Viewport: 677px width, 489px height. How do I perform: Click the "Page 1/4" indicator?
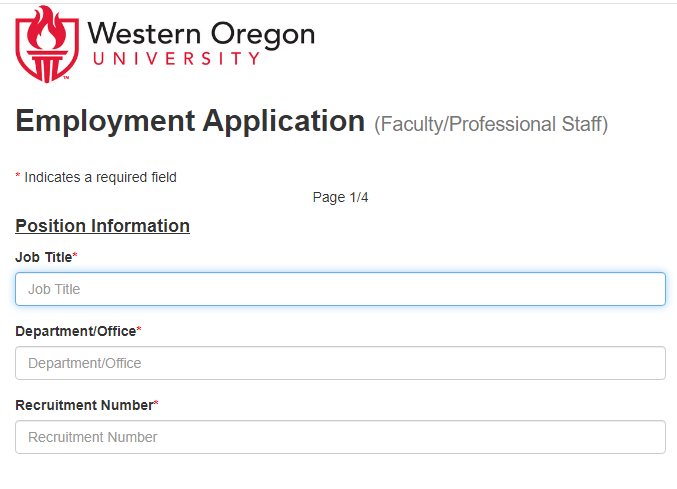[x=340, y=197]
